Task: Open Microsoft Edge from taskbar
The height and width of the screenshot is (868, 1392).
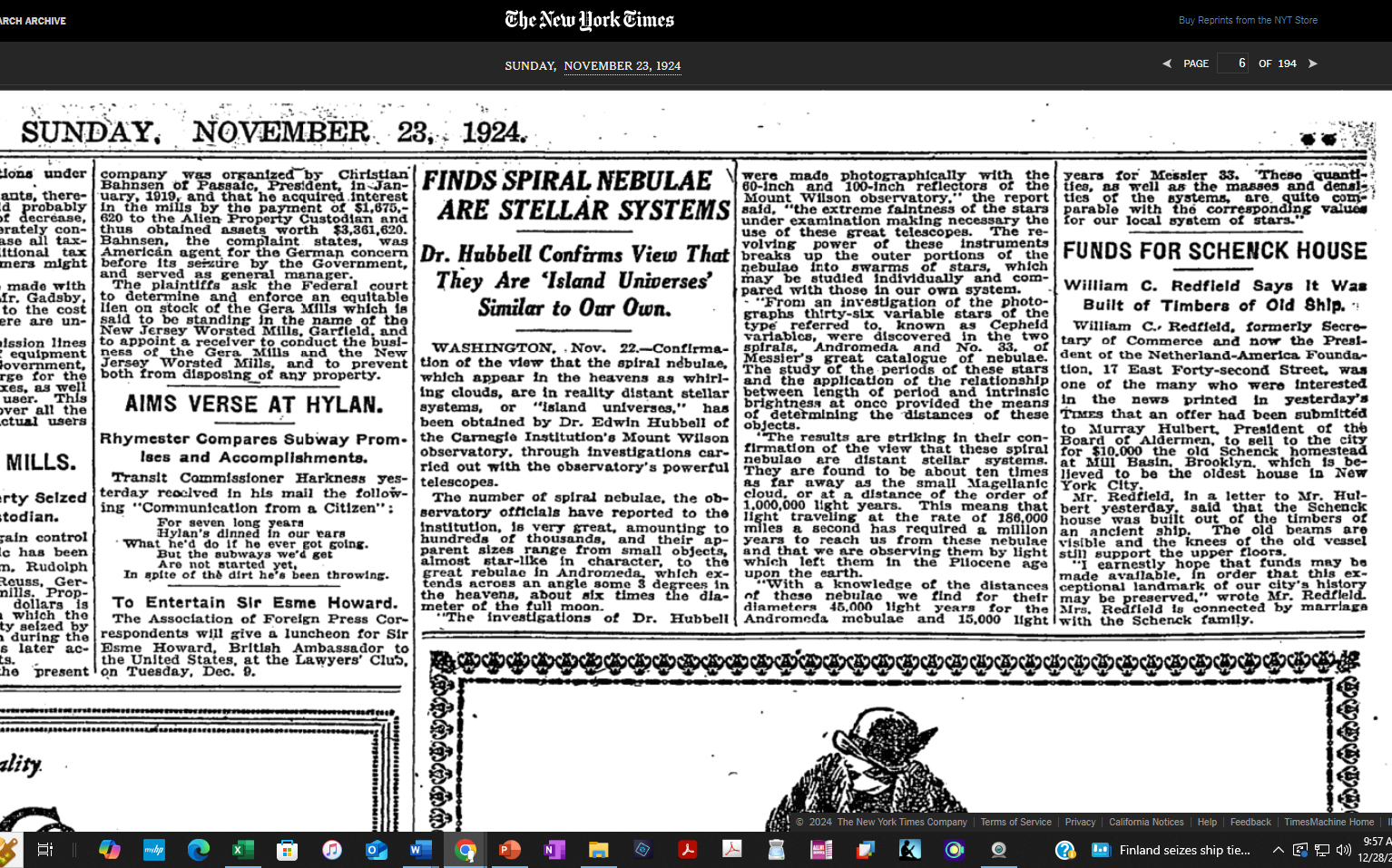Action: (x=199, y=850)
